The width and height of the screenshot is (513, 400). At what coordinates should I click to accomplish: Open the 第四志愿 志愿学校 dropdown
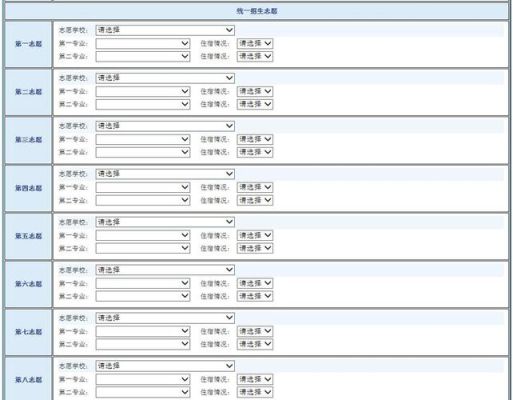click(165, 174)
